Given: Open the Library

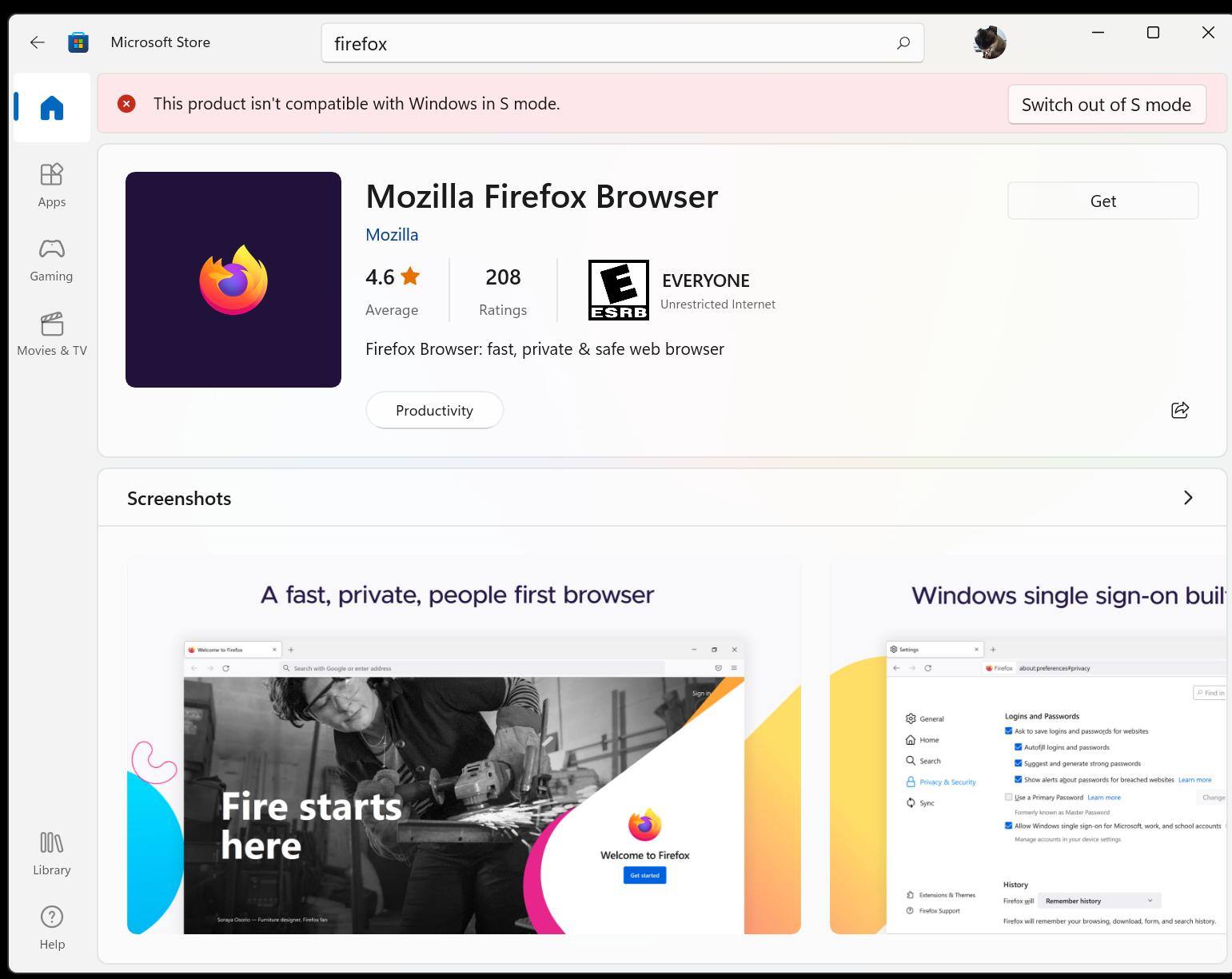Looking at the screenshot, I should pyautogui.click(x=52, y=854).
